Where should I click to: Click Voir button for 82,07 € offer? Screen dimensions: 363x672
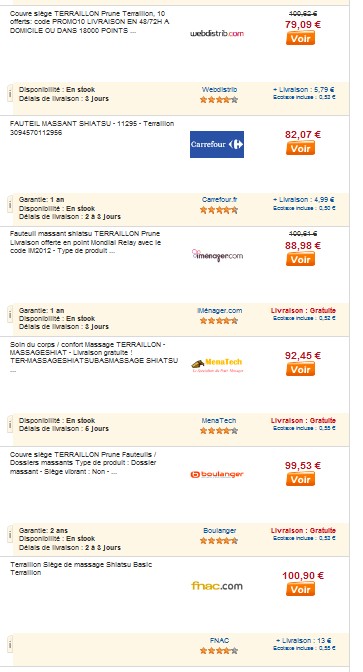pos(300,148)
